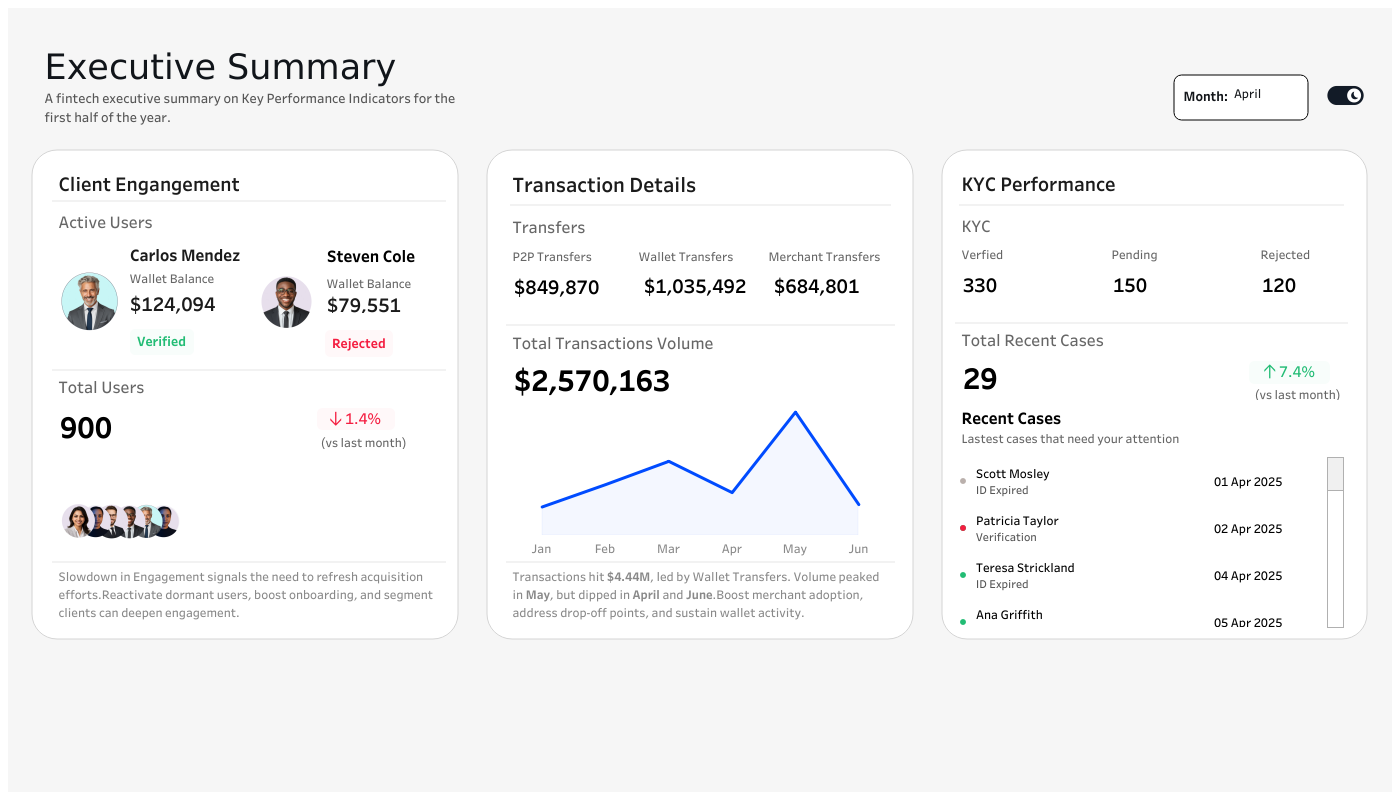Screen dimensions: 1399x799
Task: Open the Month dropdown showing April
Action: pos(1240,97)
